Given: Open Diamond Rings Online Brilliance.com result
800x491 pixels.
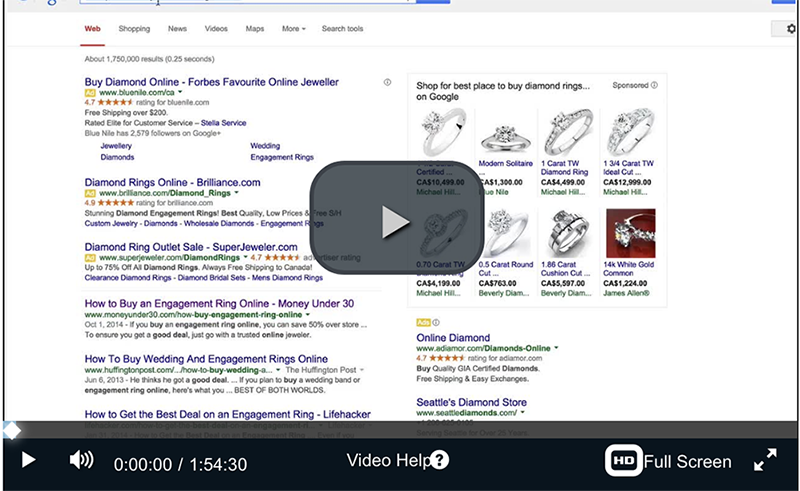Looking at the screenshot, I should [172, 182].
